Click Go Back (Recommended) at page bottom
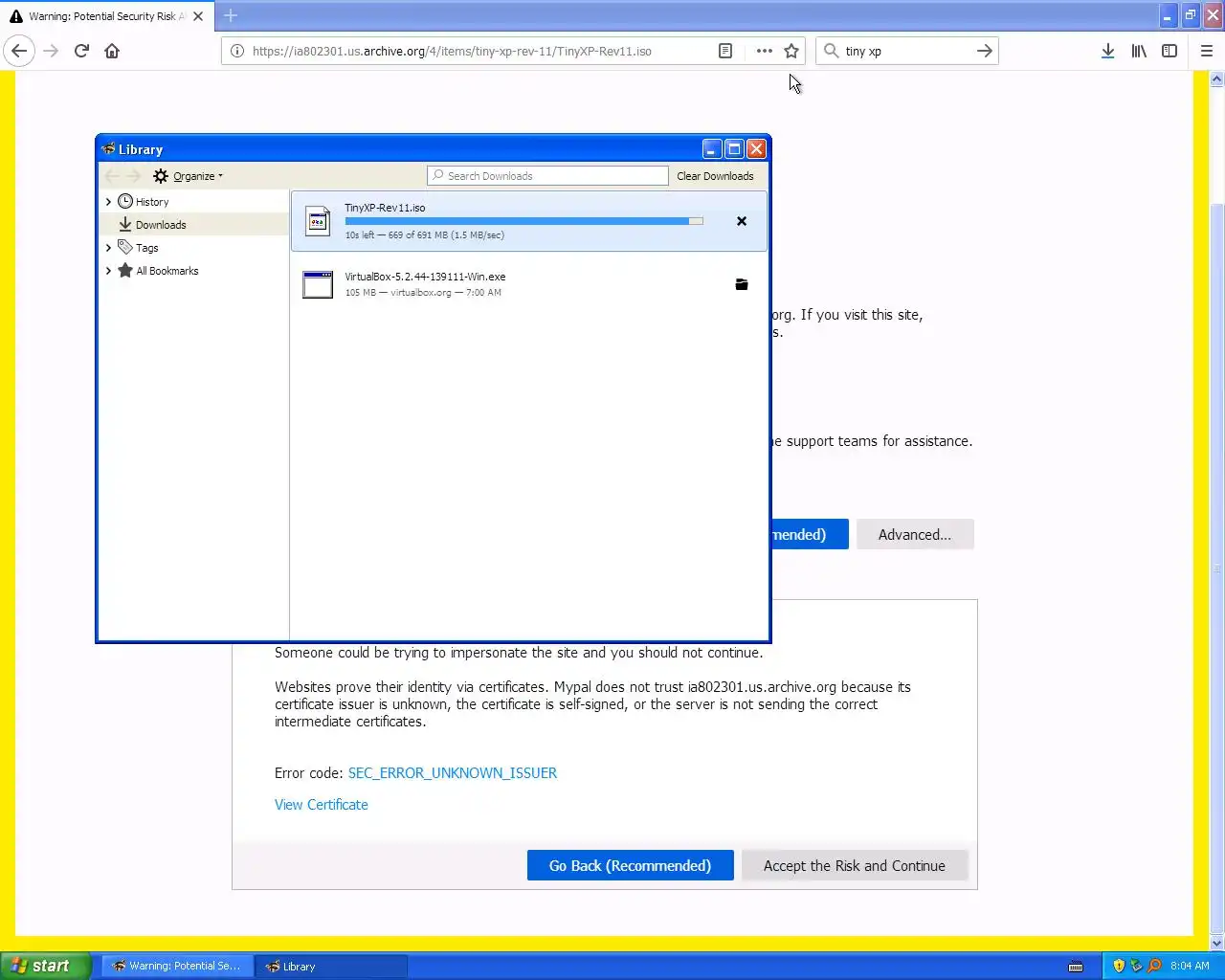 click(x=630, y=865)
